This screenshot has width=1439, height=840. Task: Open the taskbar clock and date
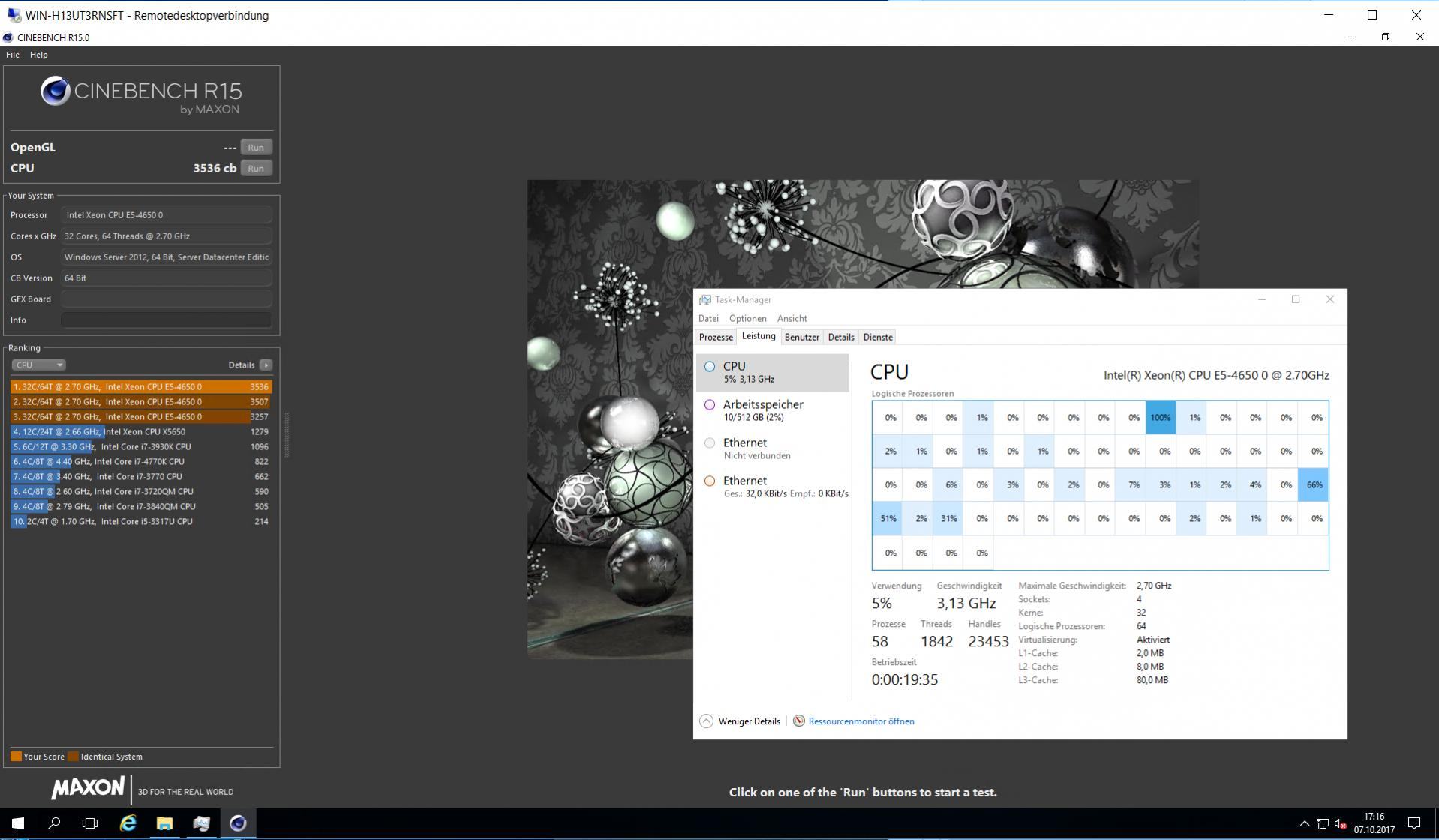pos(1374,823)
